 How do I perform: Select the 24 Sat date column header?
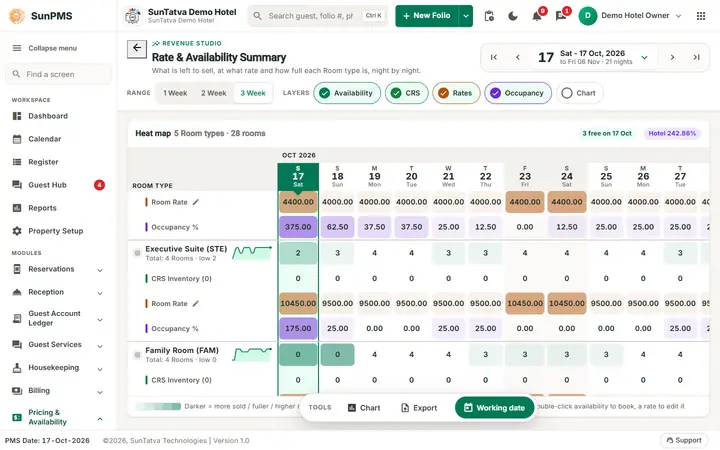click(x=567, y=177)
